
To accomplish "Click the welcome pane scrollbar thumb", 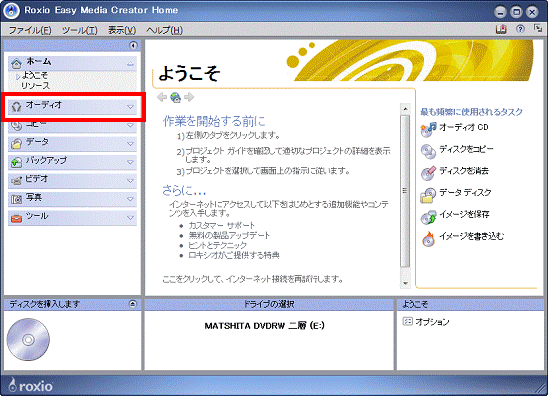I will [405, 191].
